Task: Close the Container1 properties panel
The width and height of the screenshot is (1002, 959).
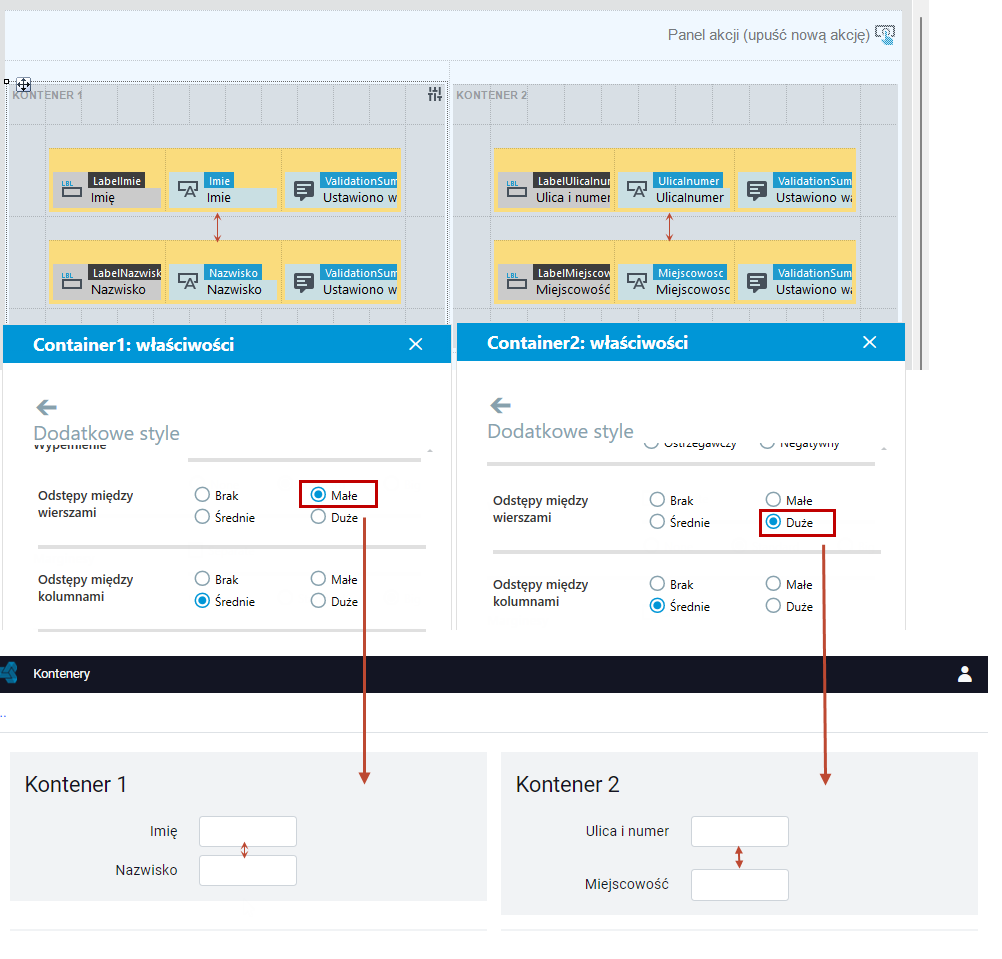Action: (415, 344)
